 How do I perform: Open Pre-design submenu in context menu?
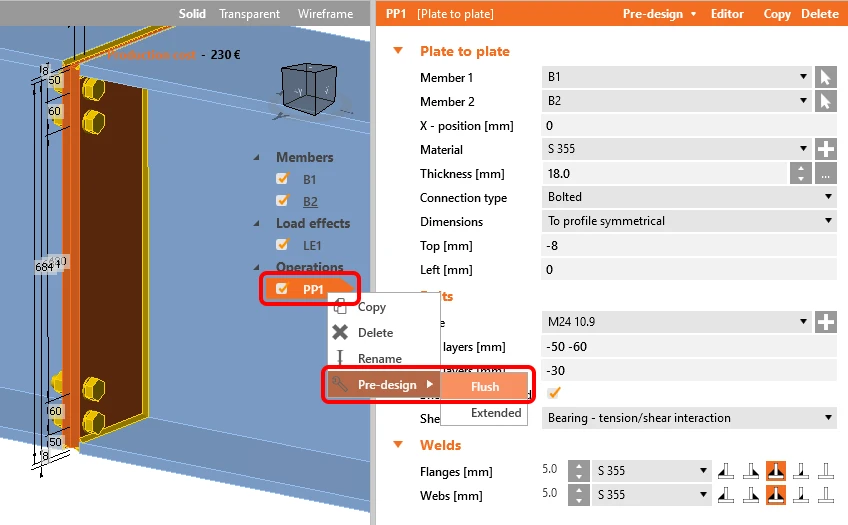[383, 384]
